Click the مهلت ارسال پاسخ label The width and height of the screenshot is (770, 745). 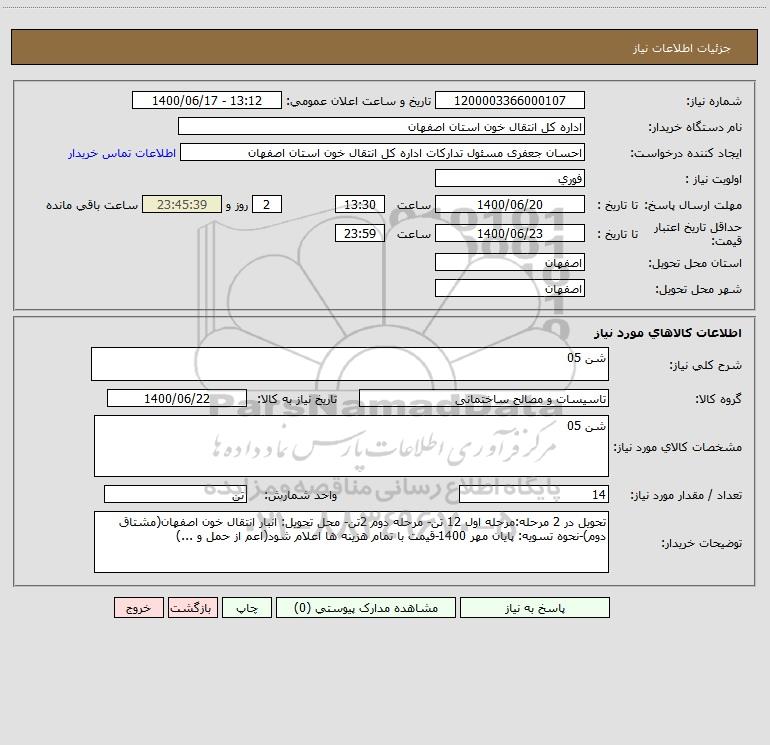point(693,205)
